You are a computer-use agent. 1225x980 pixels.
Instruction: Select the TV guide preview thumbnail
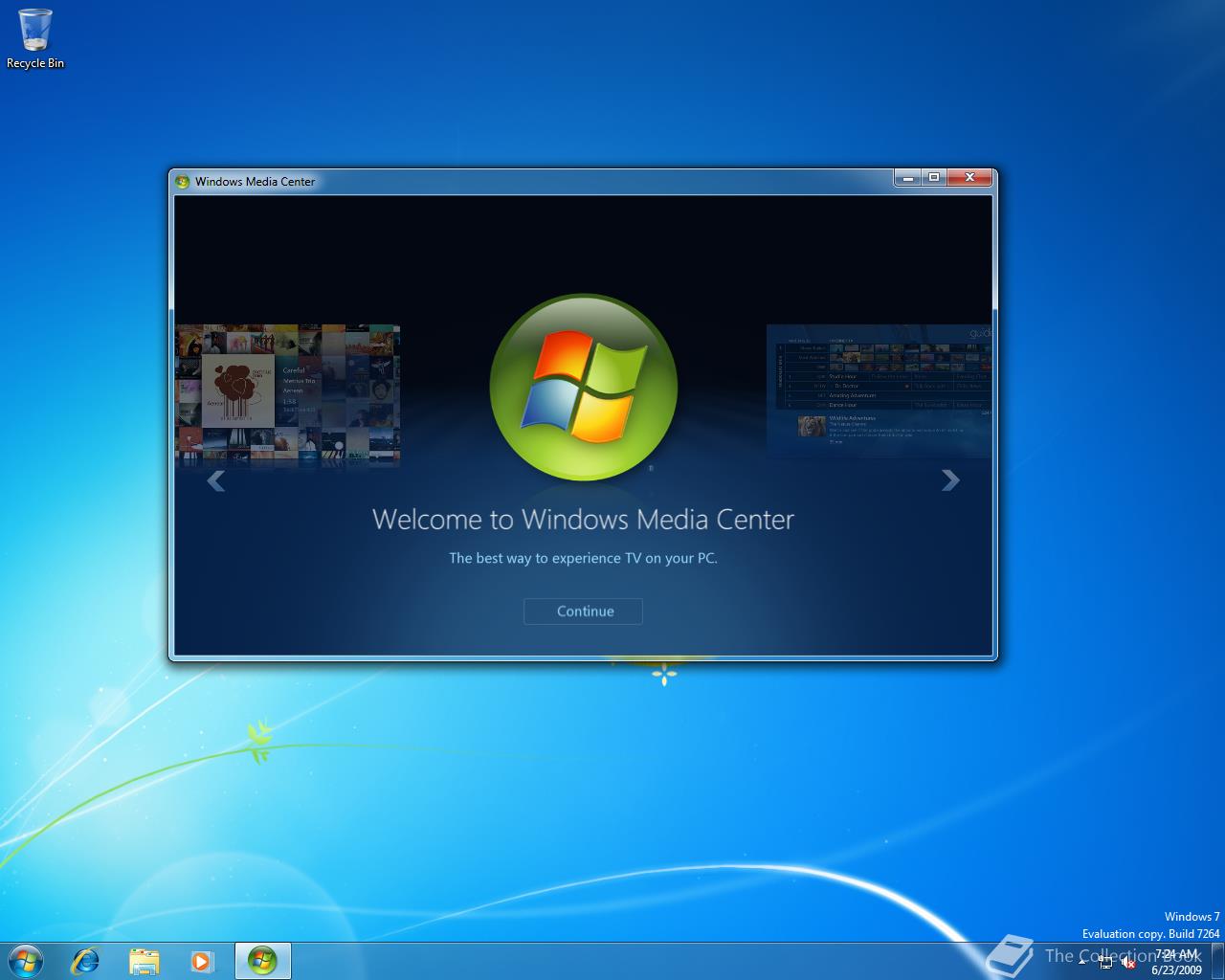879,390
